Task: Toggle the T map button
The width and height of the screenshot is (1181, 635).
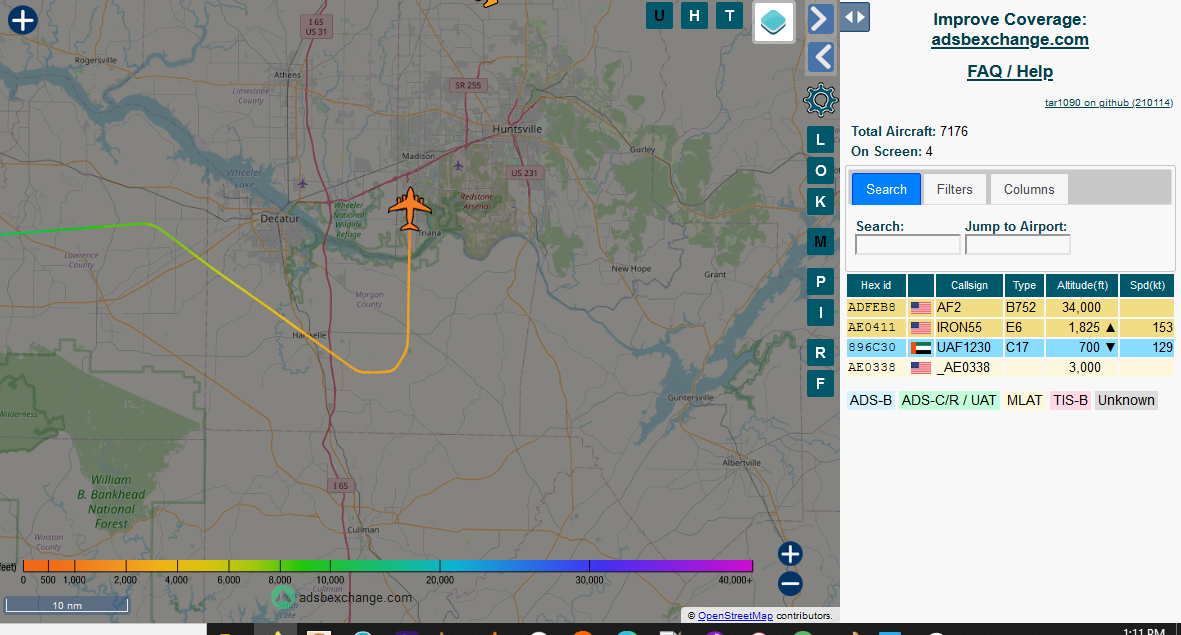Action: point(729,15)
